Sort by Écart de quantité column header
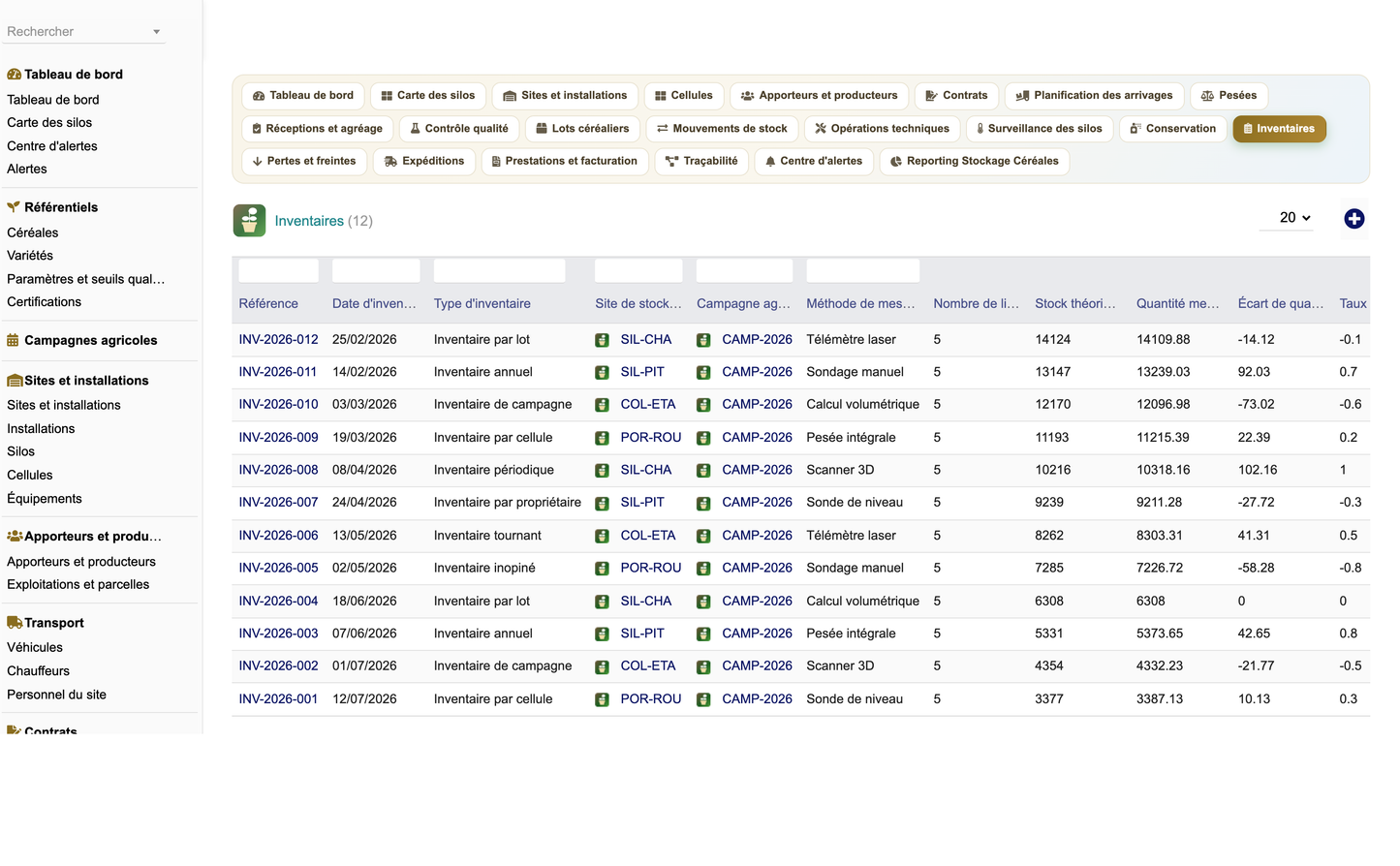The width and height of the screenshot is (1400, 866). 1281,304
